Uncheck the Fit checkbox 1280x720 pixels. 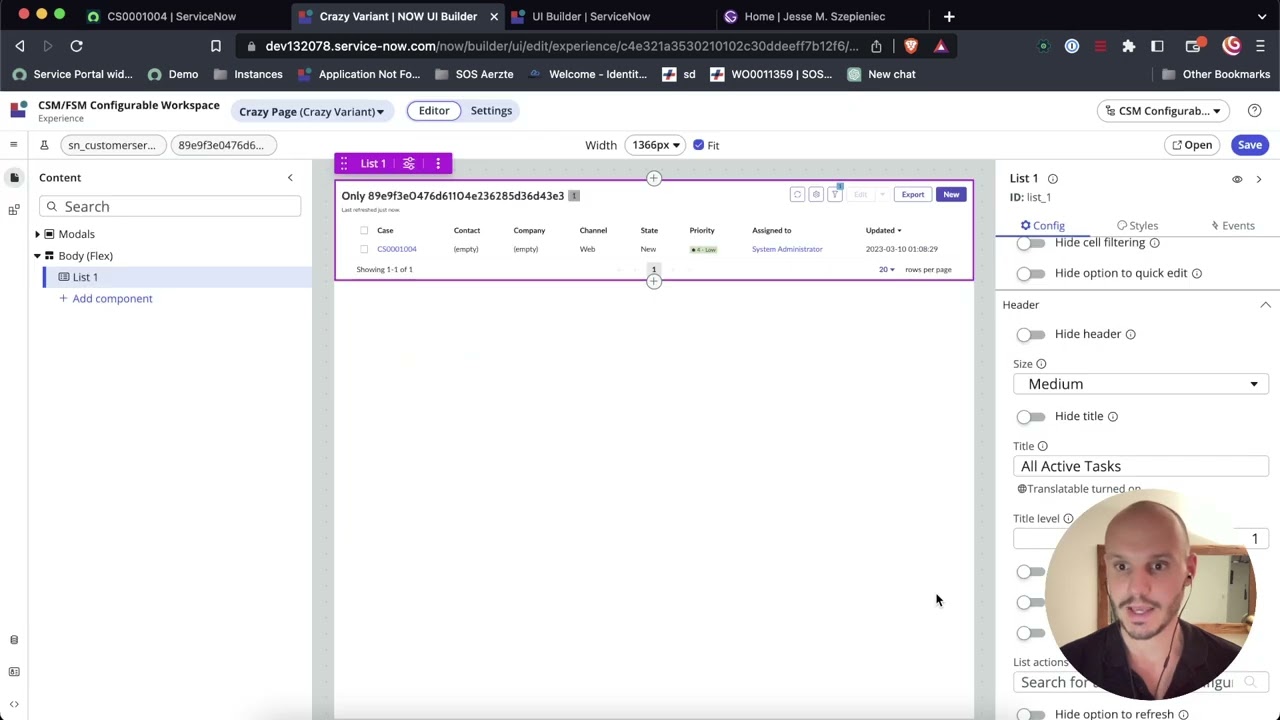[x=698, y=145]
